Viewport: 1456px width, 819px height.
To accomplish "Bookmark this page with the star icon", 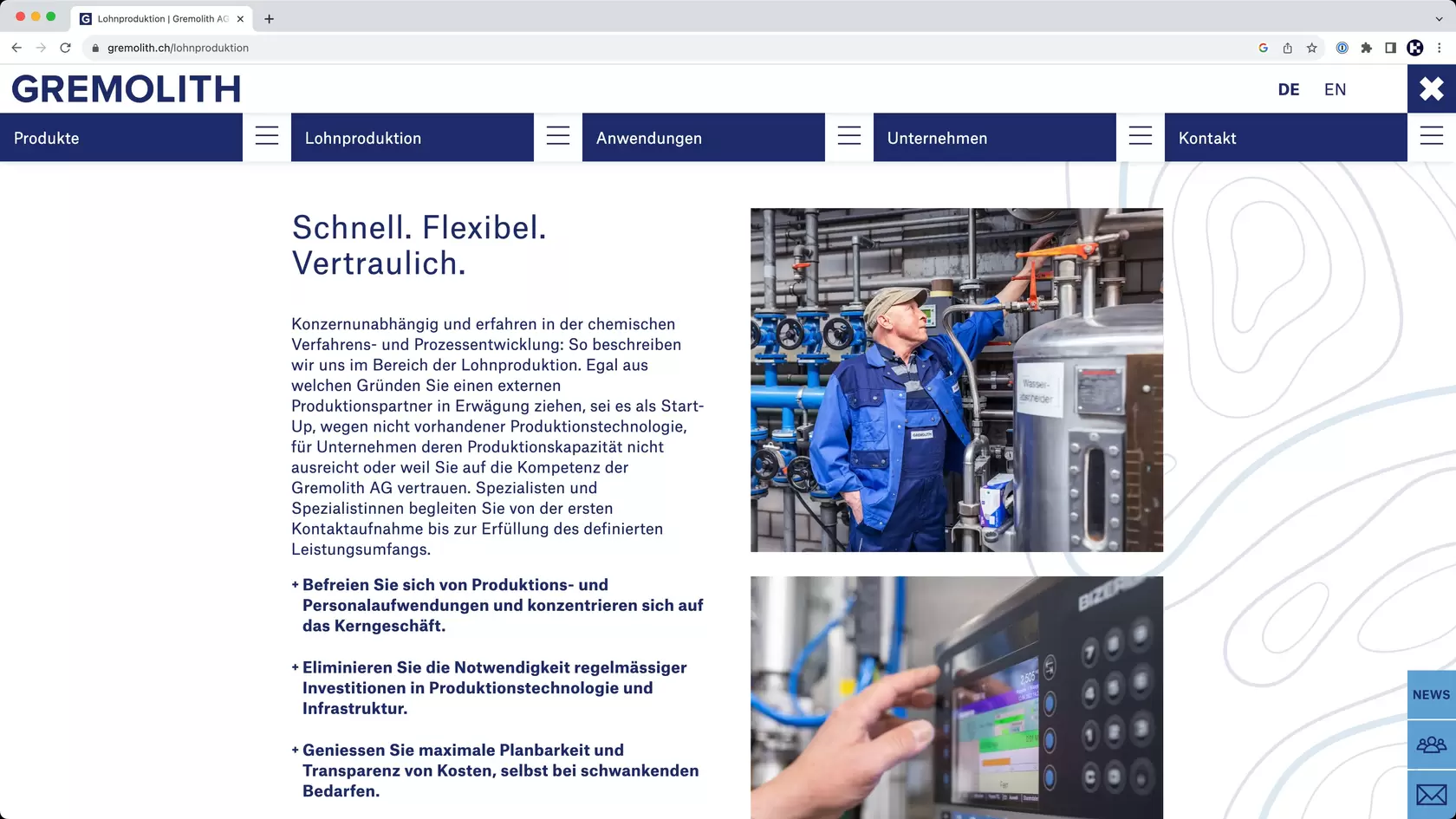I will click(x=1311, y=48).
